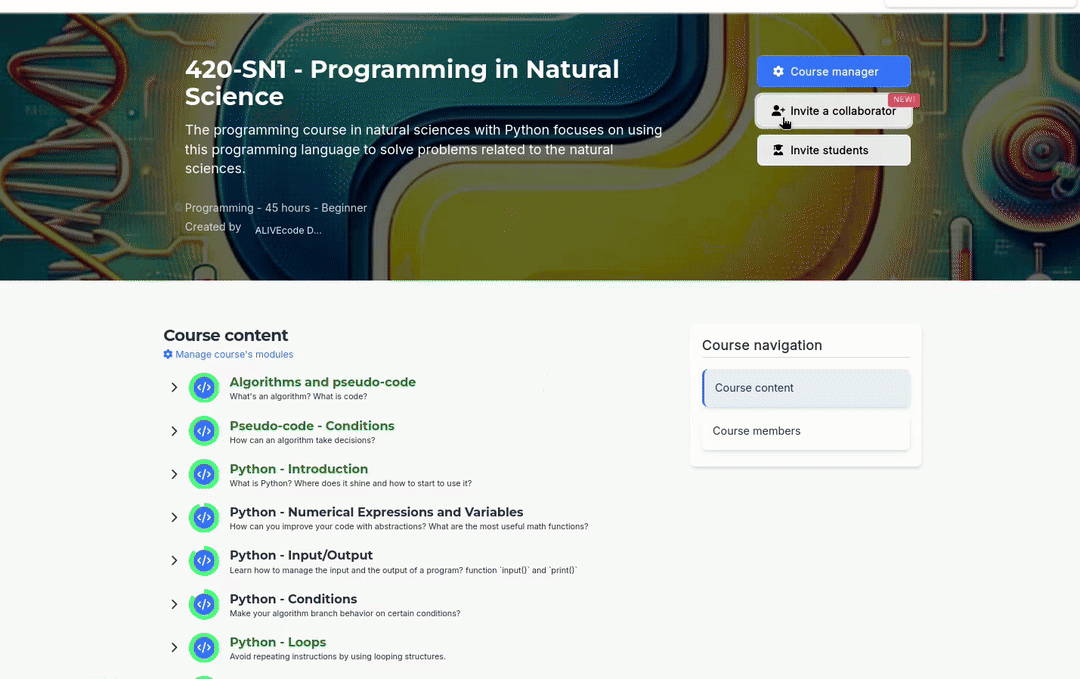Click the code icon beside Python - Introduction
This screenshot has width=1080, height=679.
(204, 474)
